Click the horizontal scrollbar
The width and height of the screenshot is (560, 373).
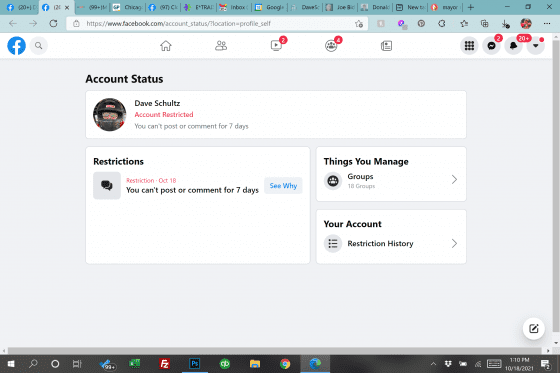pos(275,351)
